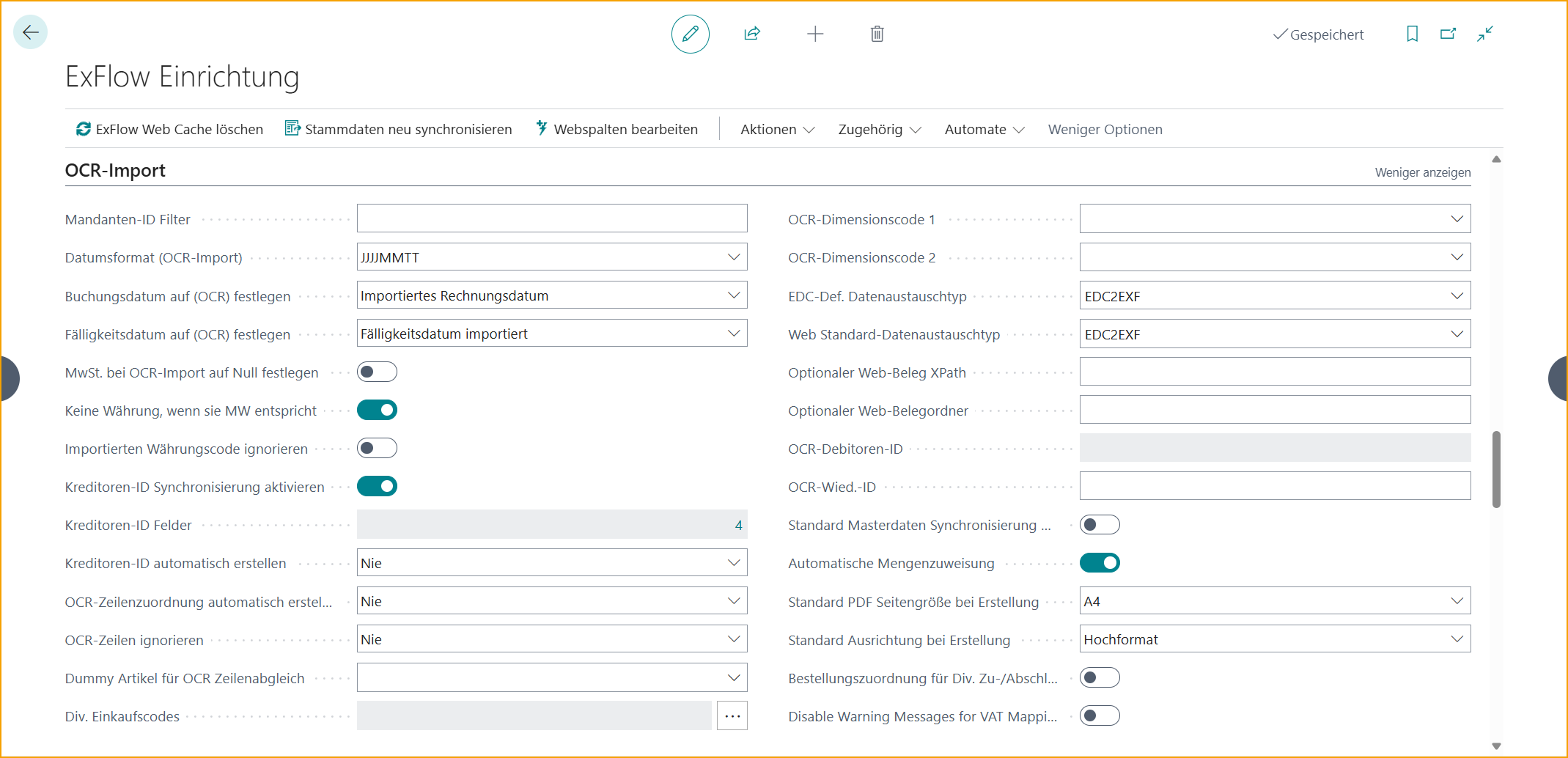Click OCR-Wied.-ID input field
1568x758 pixels.
point(1275,486)
